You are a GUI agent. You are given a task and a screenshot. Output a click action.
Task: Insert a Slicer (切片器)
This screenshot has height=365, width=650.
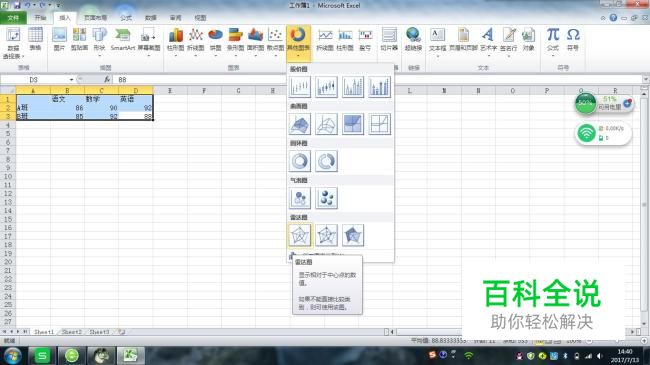point(389,40)
